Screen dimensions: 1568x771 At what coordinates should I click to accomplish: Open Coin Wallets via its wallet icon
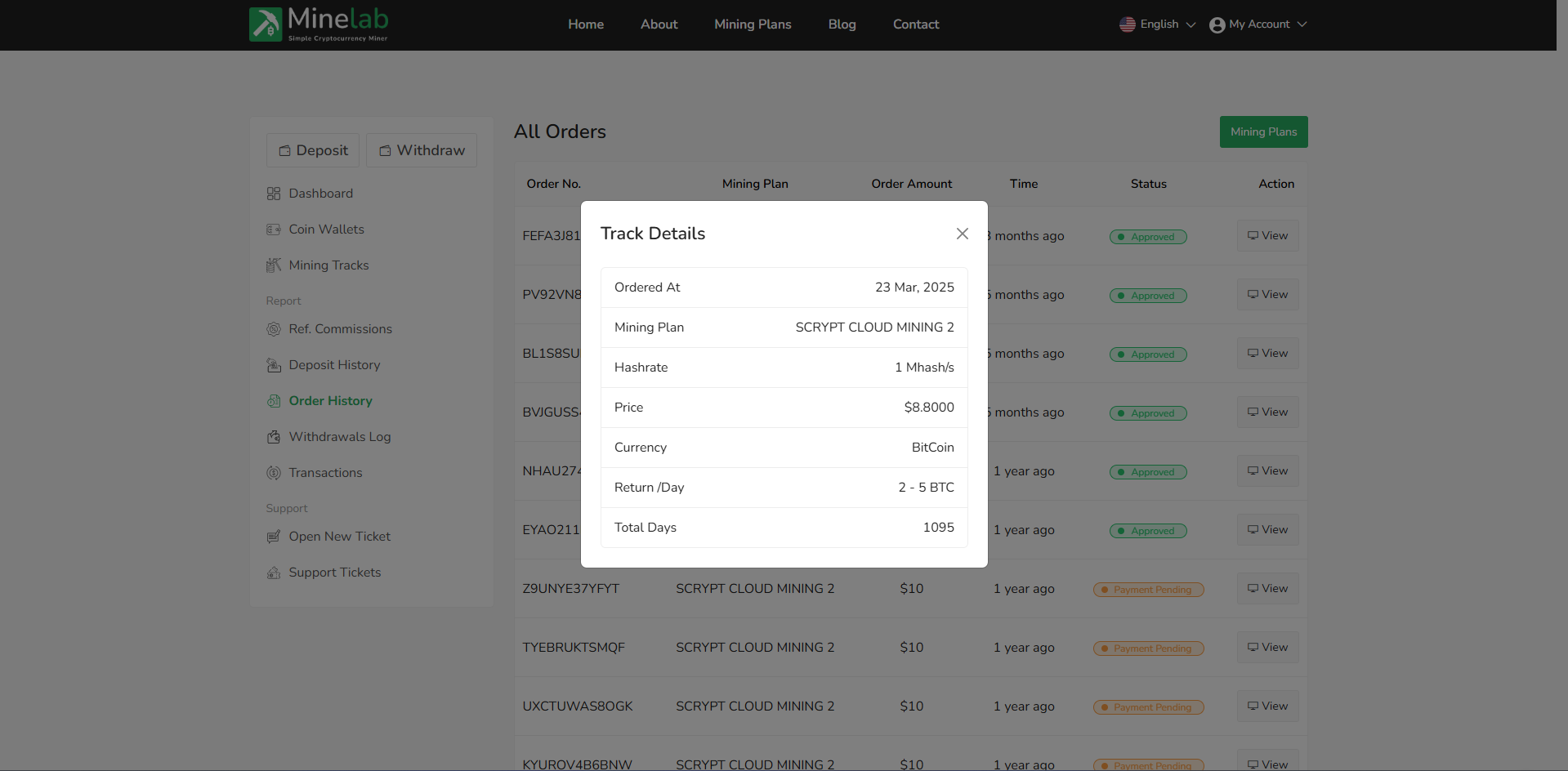coord(274,230)
